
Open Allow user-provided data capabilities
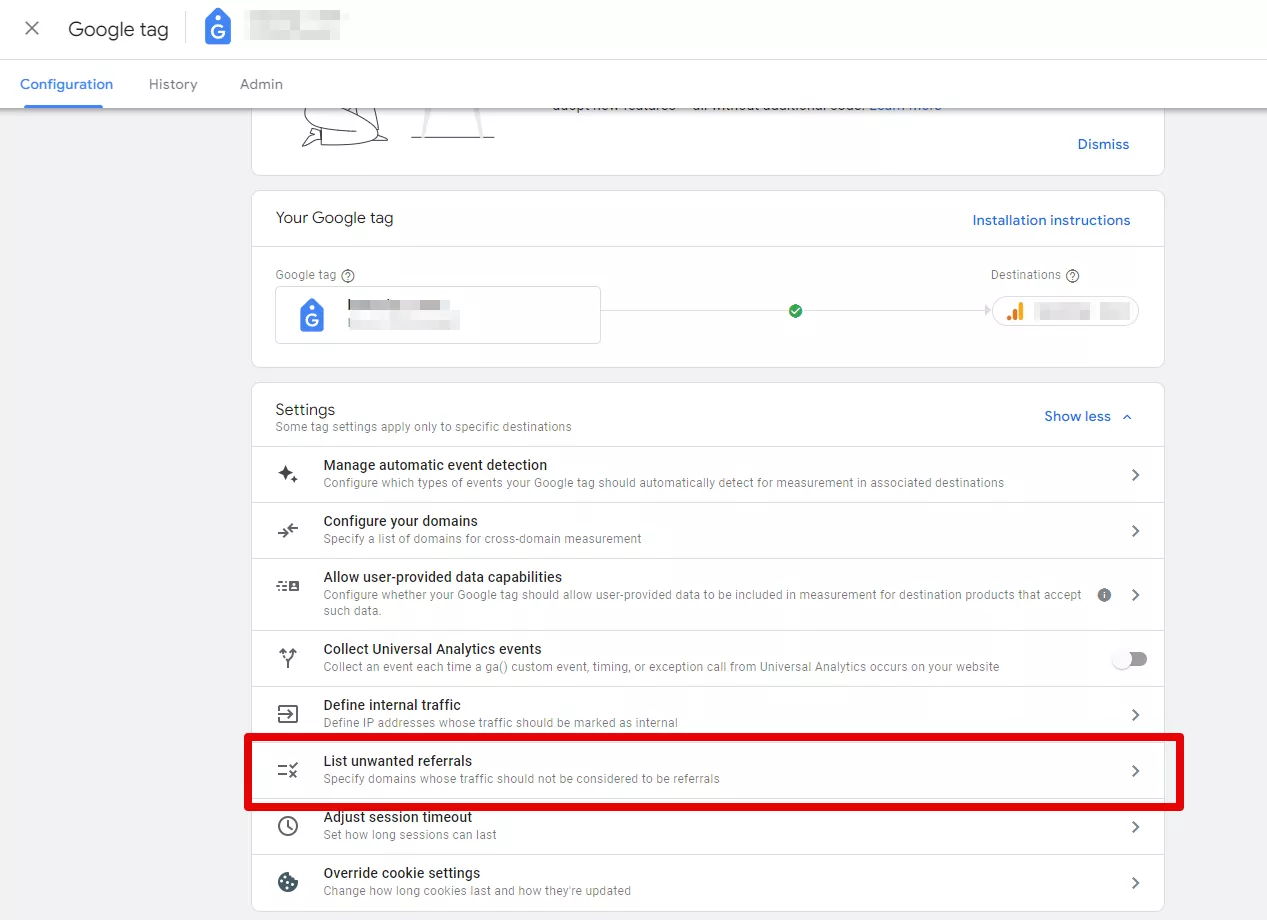[708, 594]
